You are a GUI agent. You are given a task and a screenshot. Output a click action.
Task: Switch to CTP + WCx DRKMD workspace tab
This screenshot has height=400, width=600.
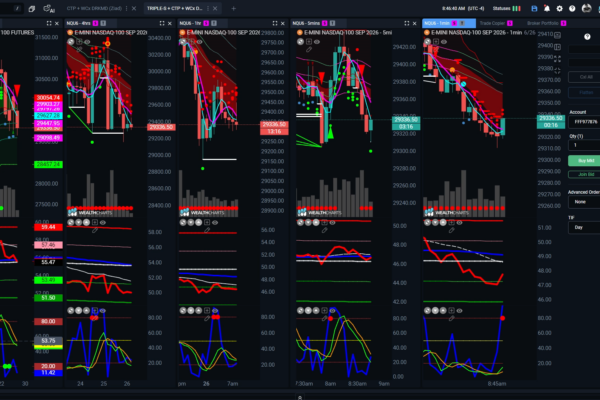(x=94, y=8)
